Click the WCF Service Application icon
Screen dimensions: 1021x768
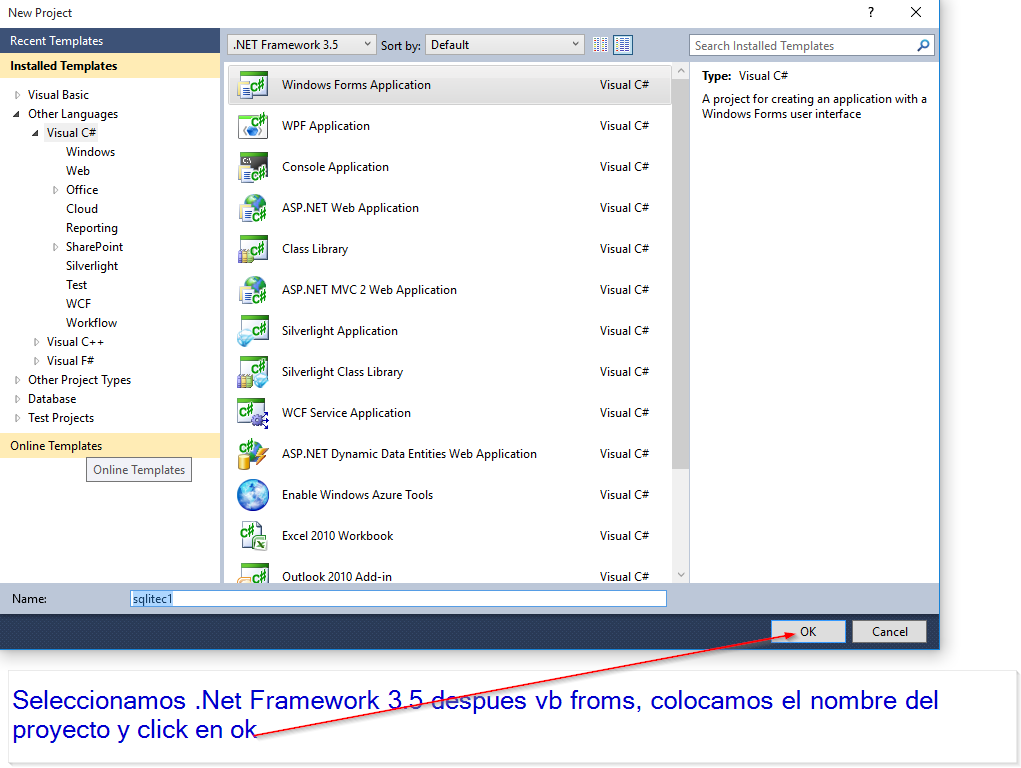[253, 413]
